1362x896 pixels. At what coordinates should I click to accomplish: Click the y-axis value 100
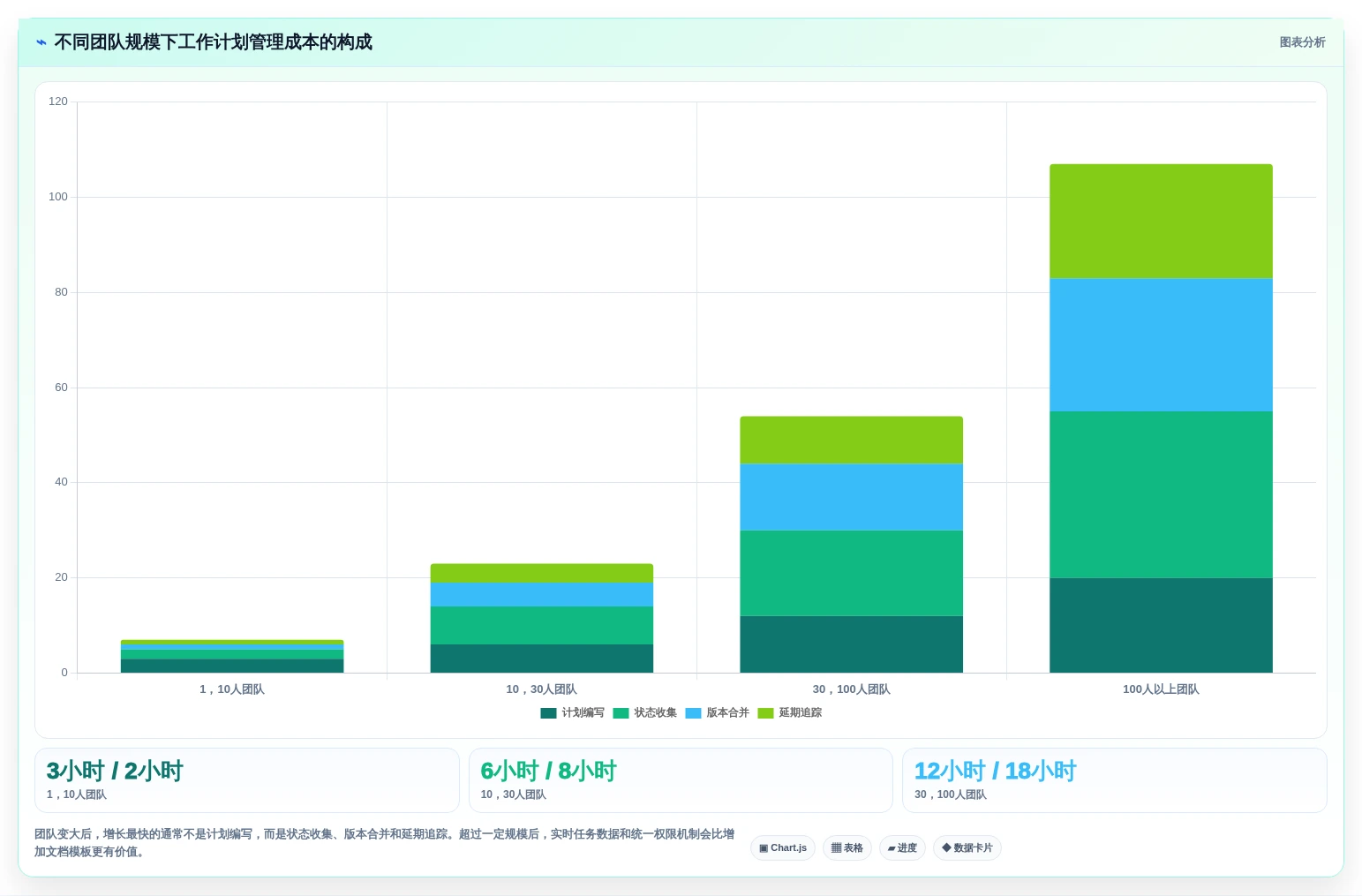click(x=58, y=197)
